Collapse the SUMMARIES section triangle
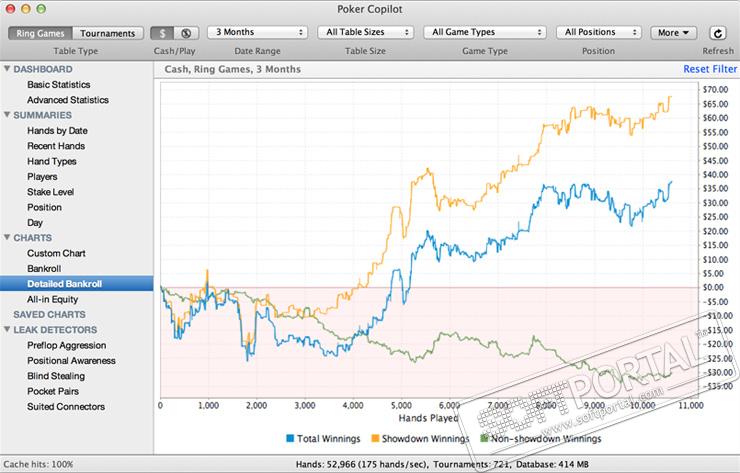 [x=7, y=114]
